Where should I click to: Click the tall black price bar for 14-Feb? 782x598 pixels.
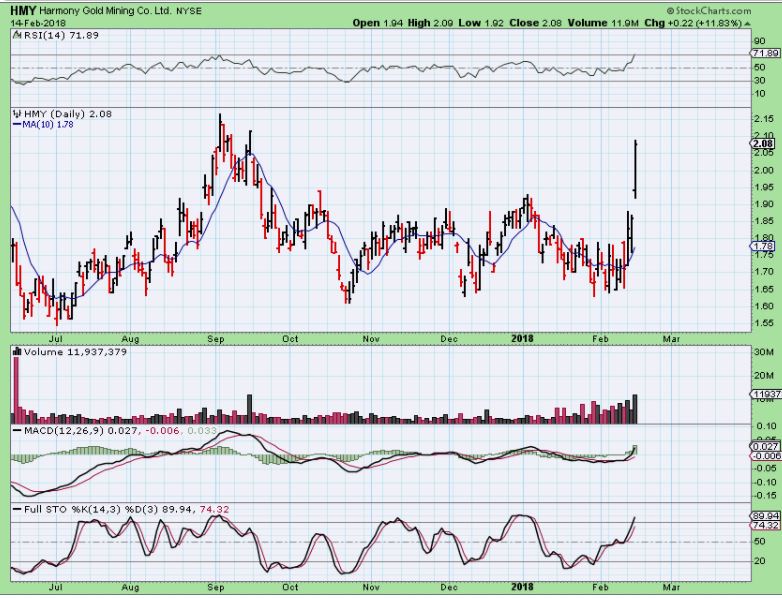pos(635,170)
